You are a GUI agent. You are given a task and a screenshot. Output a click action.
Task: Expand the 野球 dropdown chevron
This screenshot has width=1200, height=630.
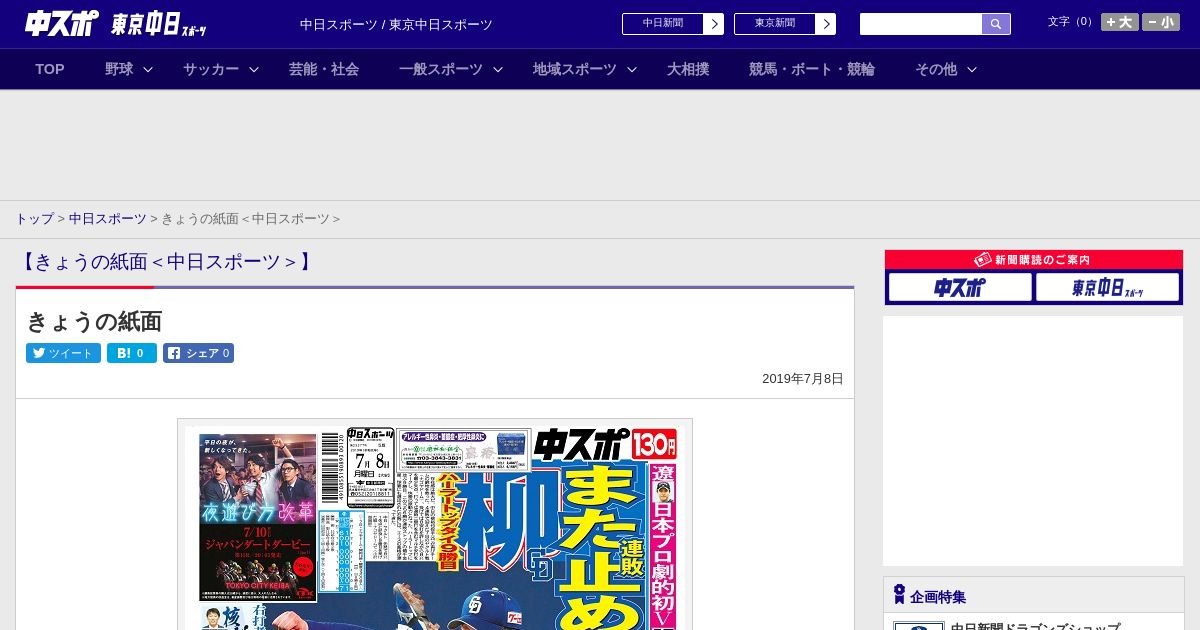click(148, 69)
